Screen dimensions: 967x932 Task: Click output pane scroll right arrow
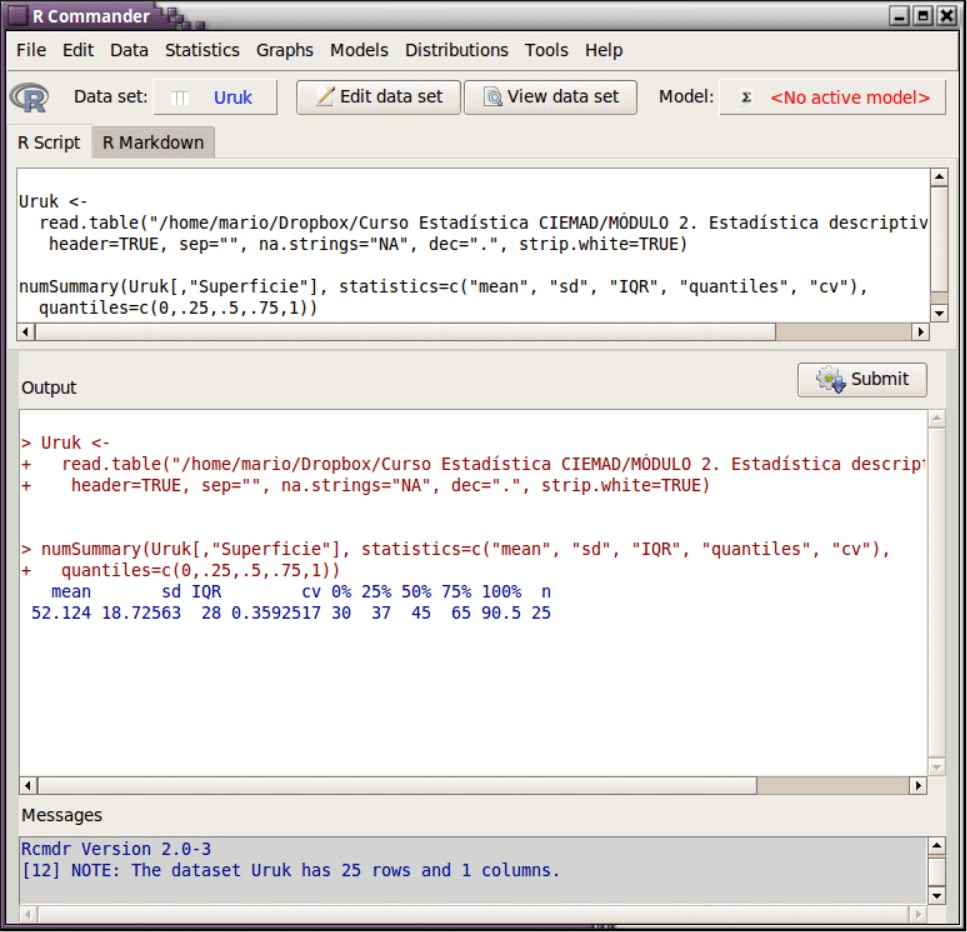tap(918, 785)
